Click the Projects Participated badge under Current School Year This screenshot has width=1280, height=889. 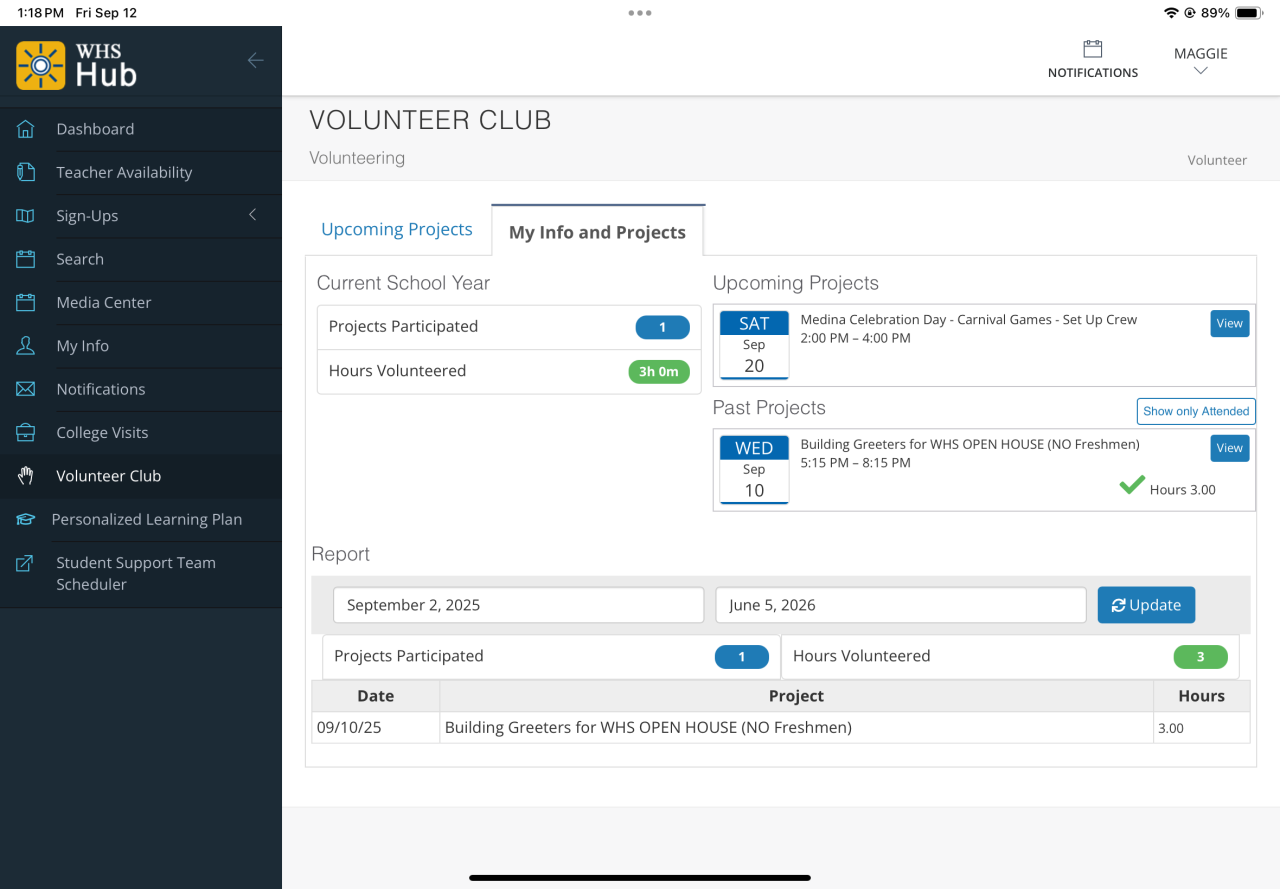pyautogui.click(x=663, y=327)
